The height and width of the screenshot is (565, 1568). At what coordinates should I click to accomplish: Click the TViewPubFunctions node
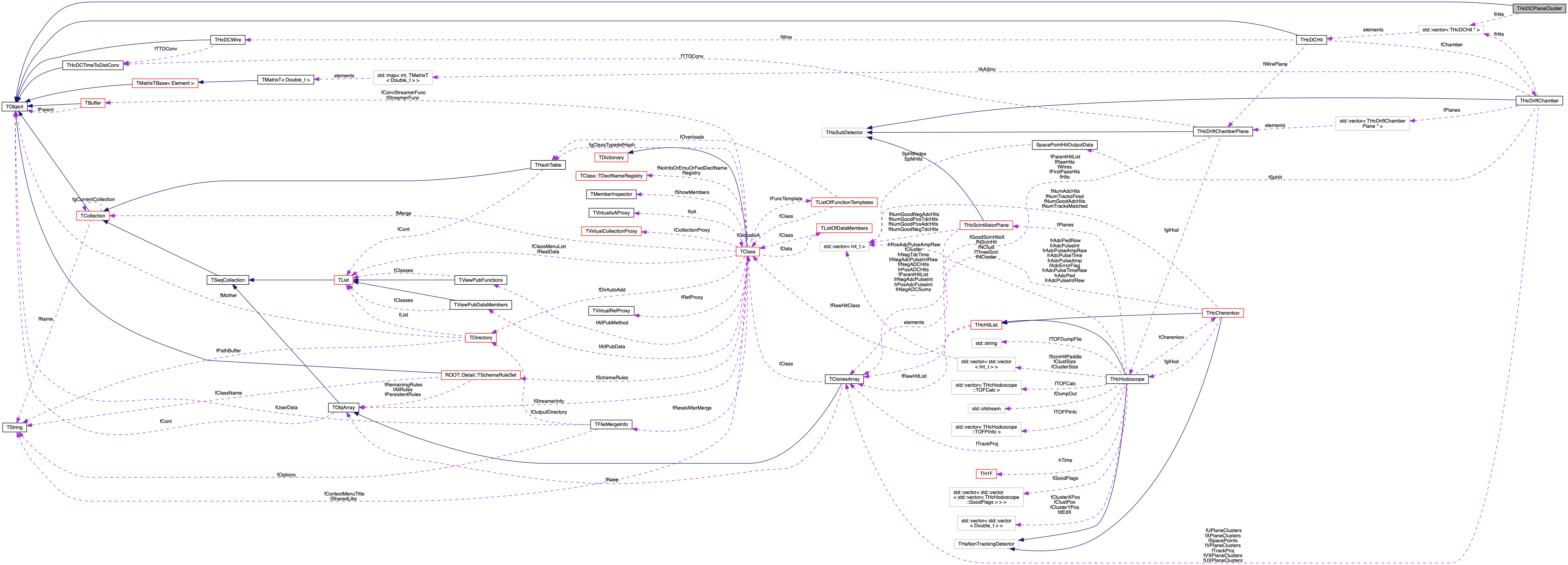(481, 280)
